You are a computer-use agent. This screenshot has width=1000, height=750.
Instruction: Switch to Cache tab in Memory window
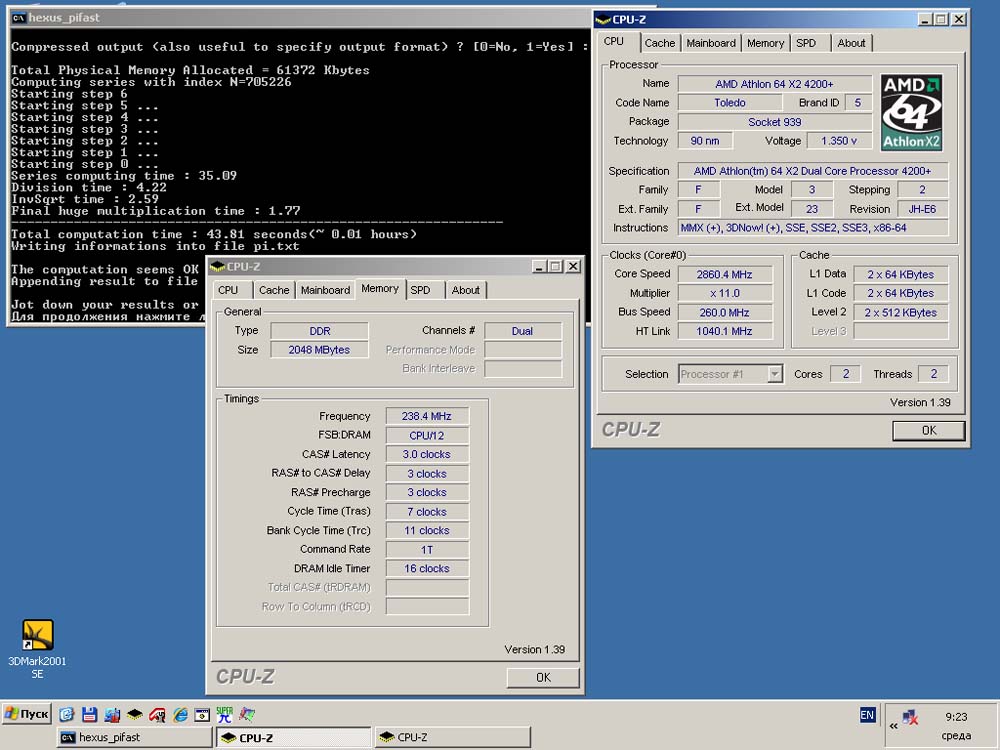[x=274, y=290]
